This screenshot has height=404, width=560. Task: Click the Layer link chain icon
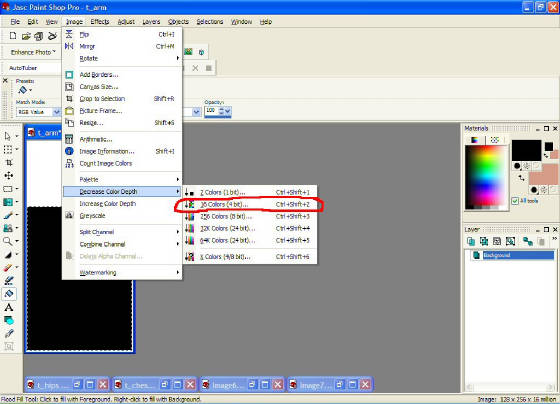528,242
